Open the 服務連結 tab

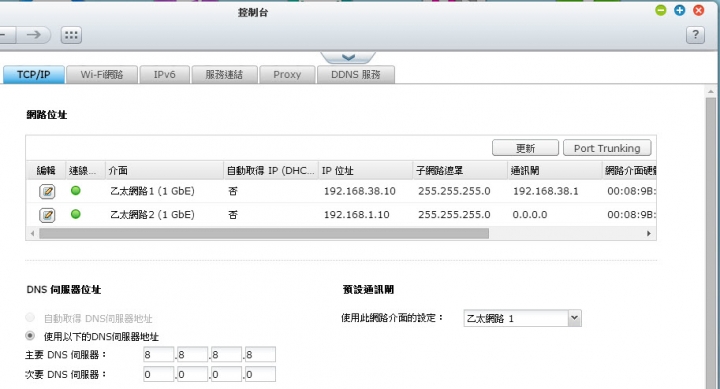click(x=224, y=74)
